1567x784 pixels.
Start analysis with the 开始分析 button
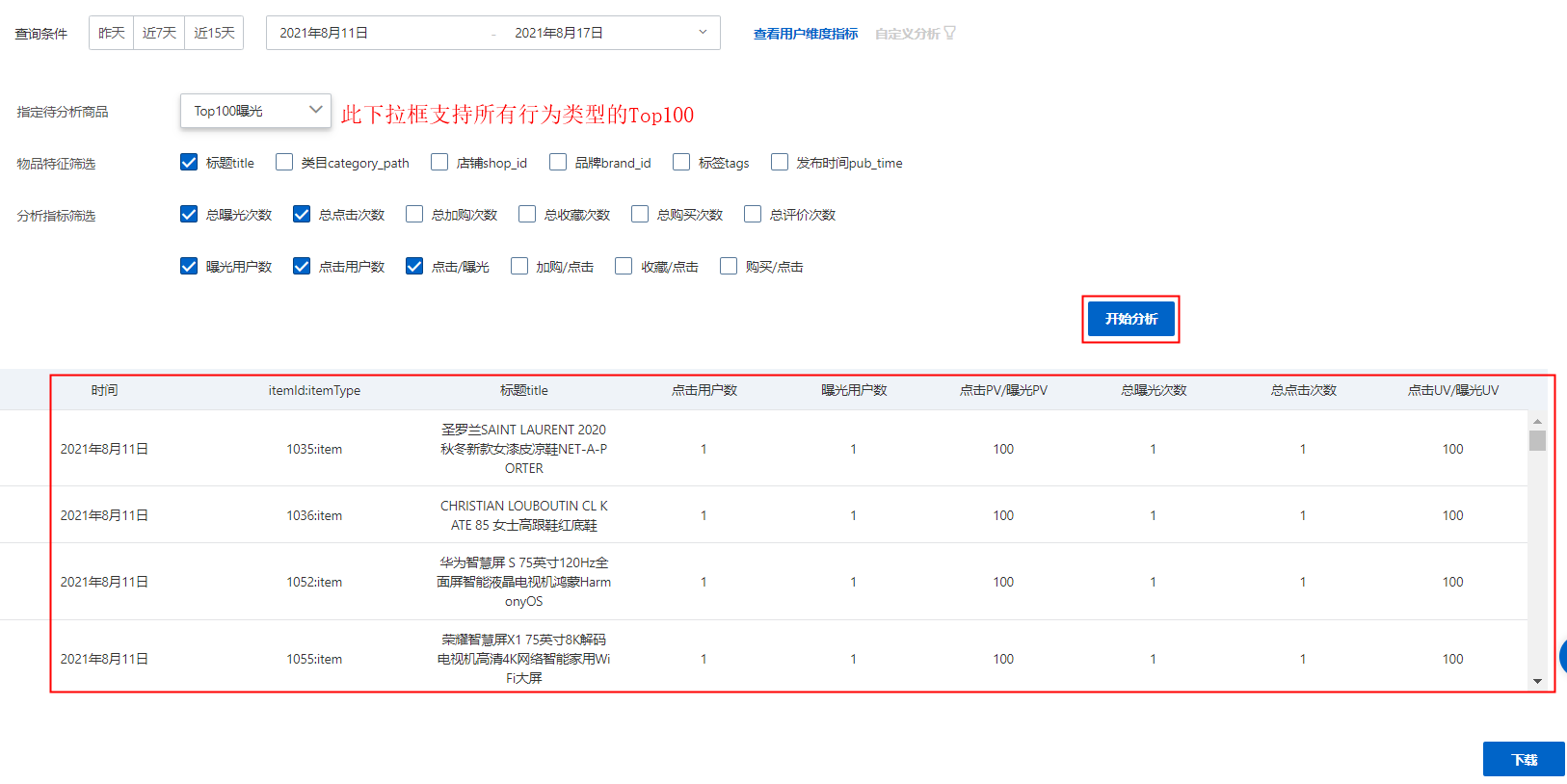(1131, 319)
